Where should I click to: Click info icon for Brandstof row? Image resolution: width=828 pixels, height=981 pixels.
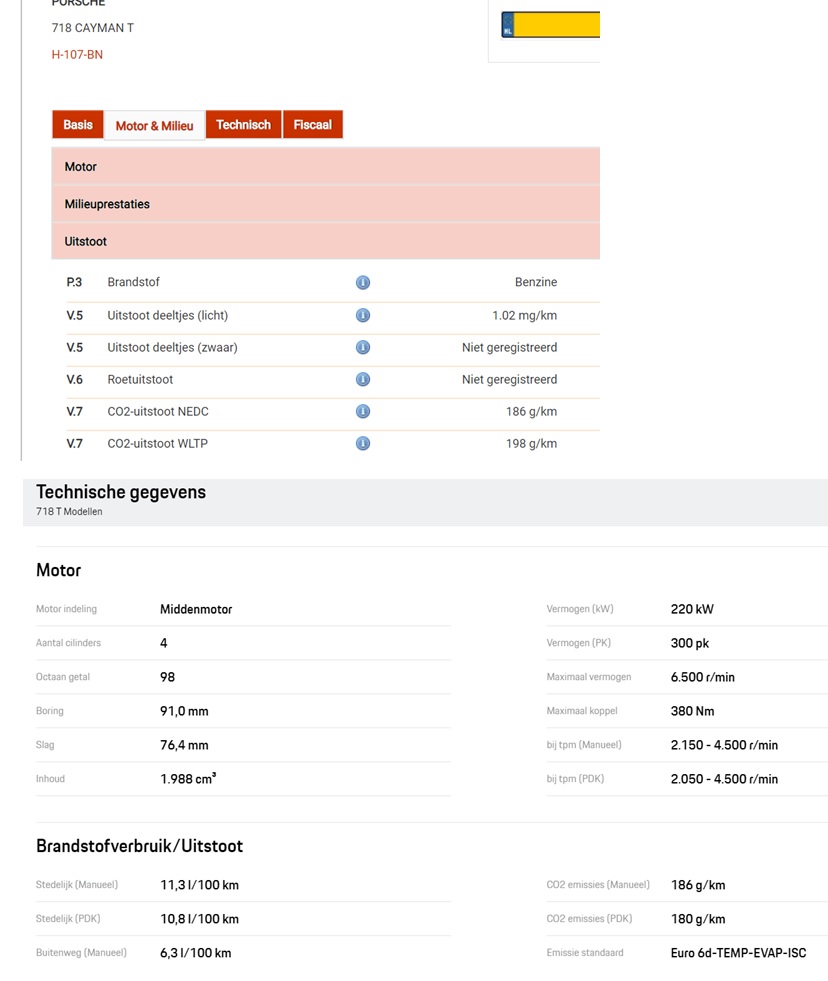click(363, 282)
